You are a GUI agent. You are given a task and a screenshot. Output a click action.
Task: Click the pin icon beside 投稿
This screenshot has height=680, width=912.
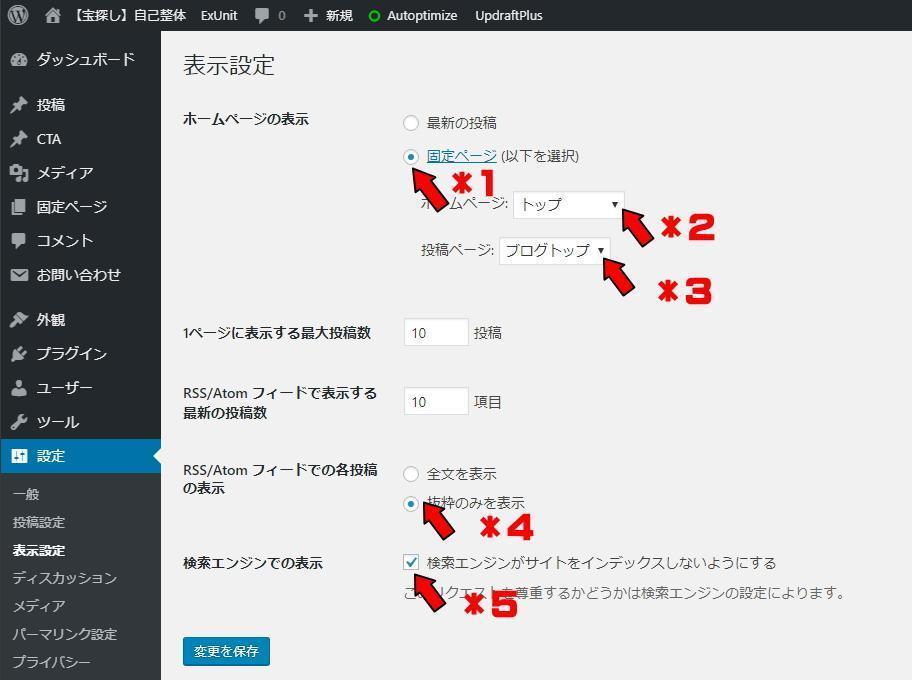[19, 105]
